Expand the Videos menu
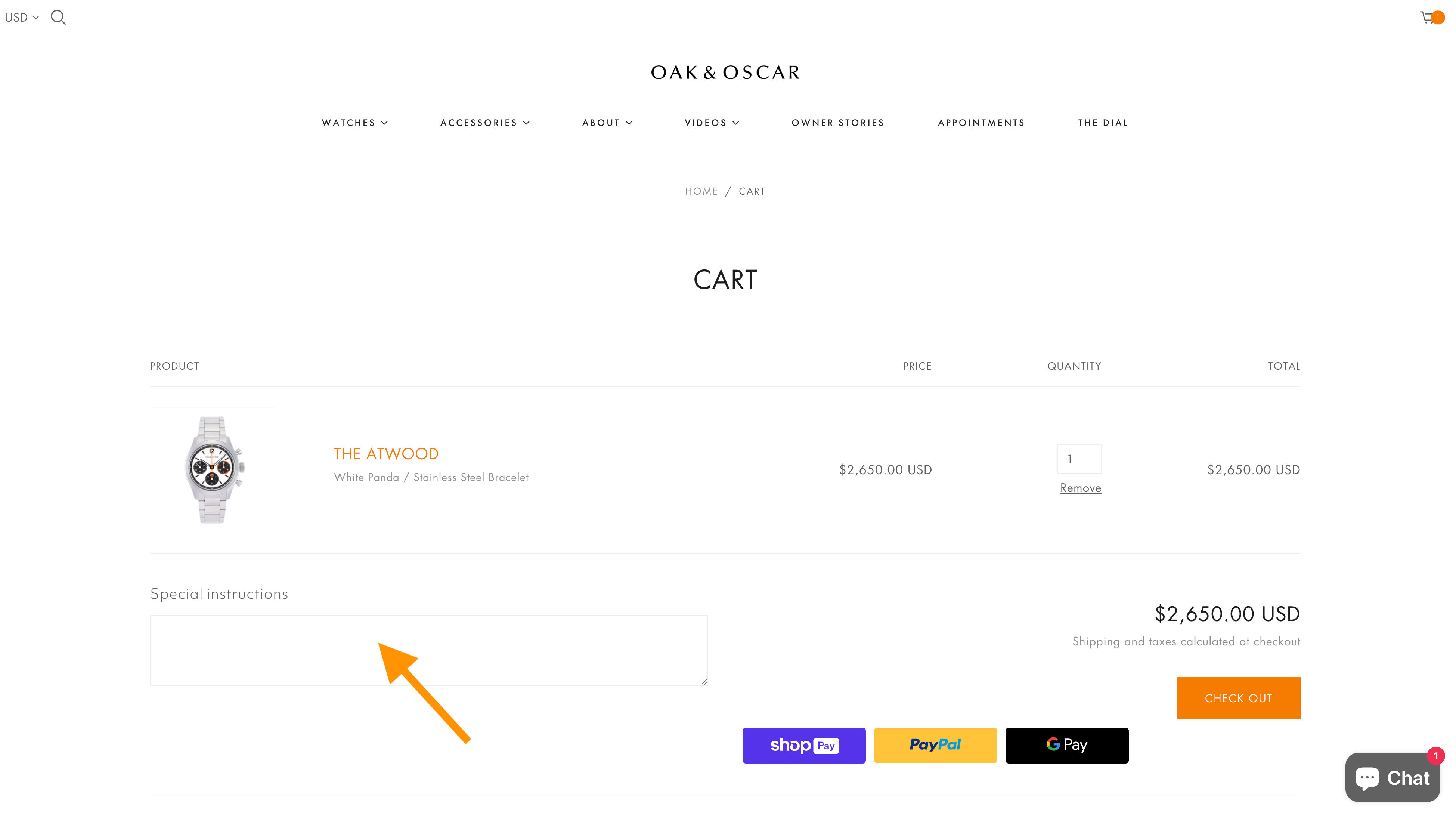Screen dimensions: 1456x814 tap(712, 123)
